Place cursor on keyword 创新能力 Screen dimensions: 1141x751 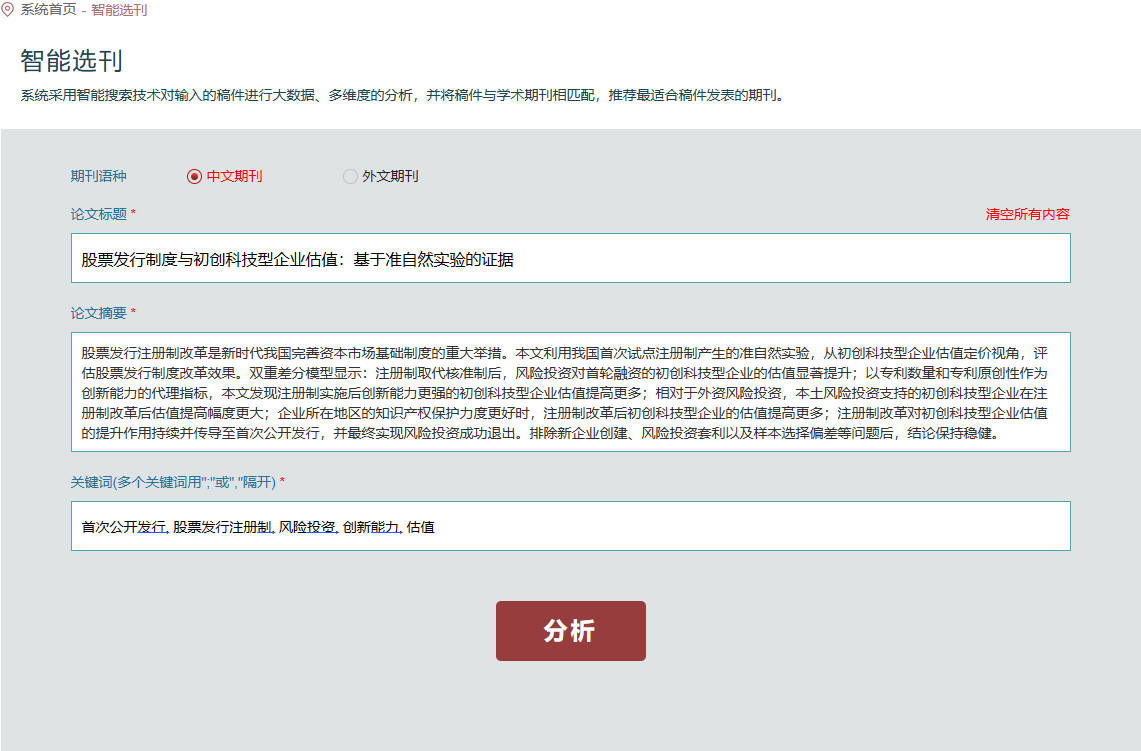[370, 527]
